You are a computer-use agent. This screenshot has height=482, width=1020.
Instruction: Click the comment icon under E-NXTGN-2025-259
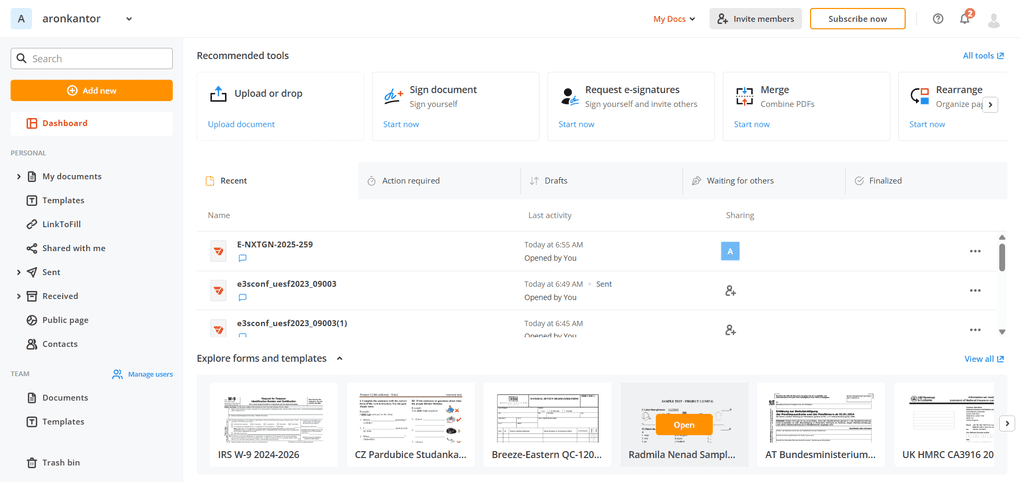[x=243, y=258]
